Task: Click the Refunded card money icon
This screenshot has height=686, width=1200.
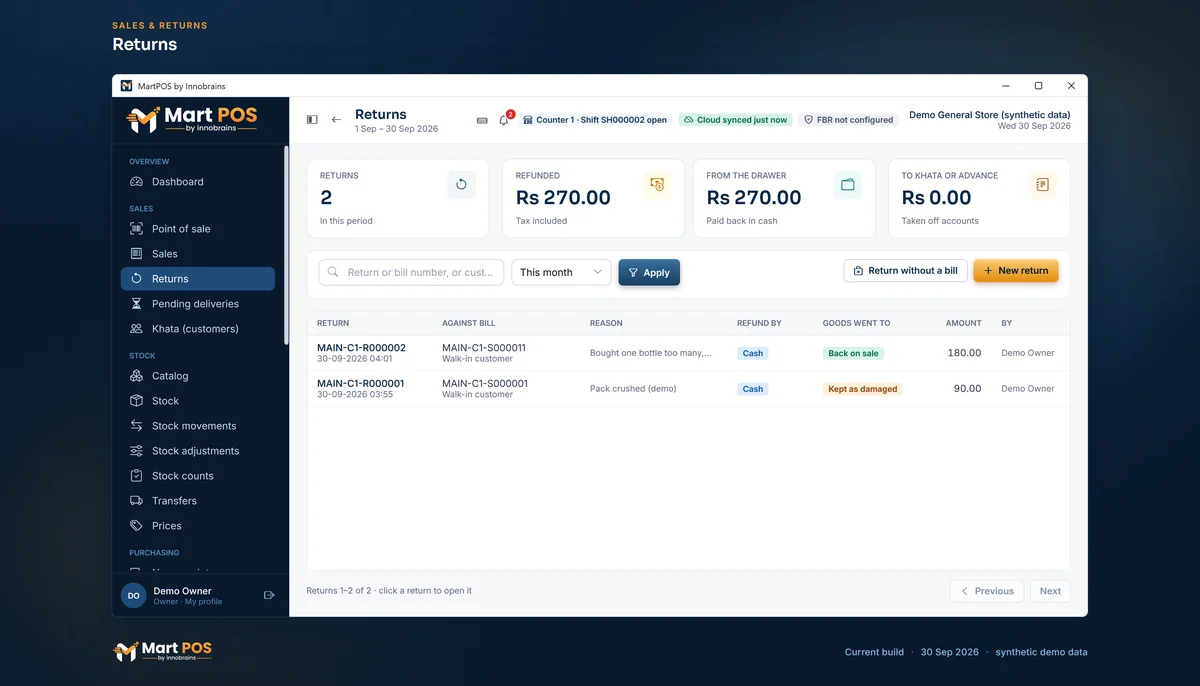Action: [x=657, y=184]
